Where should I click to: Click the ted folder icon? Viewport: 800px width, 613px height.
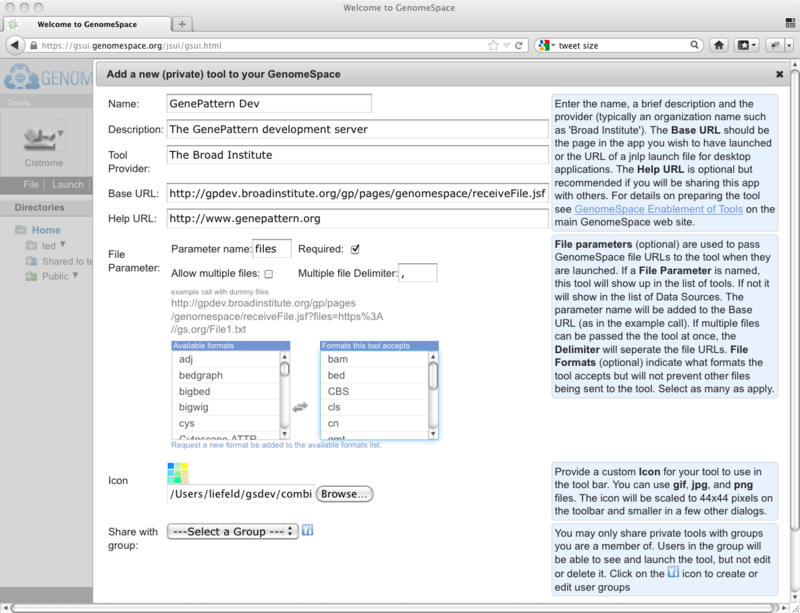[x=32, y=246]
